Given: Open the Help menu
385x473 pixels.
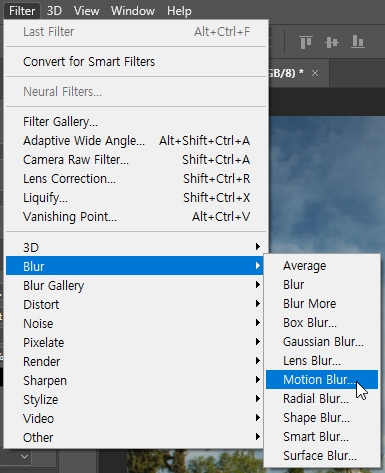Looking at the screenshot, I should (x=179, y=11).
